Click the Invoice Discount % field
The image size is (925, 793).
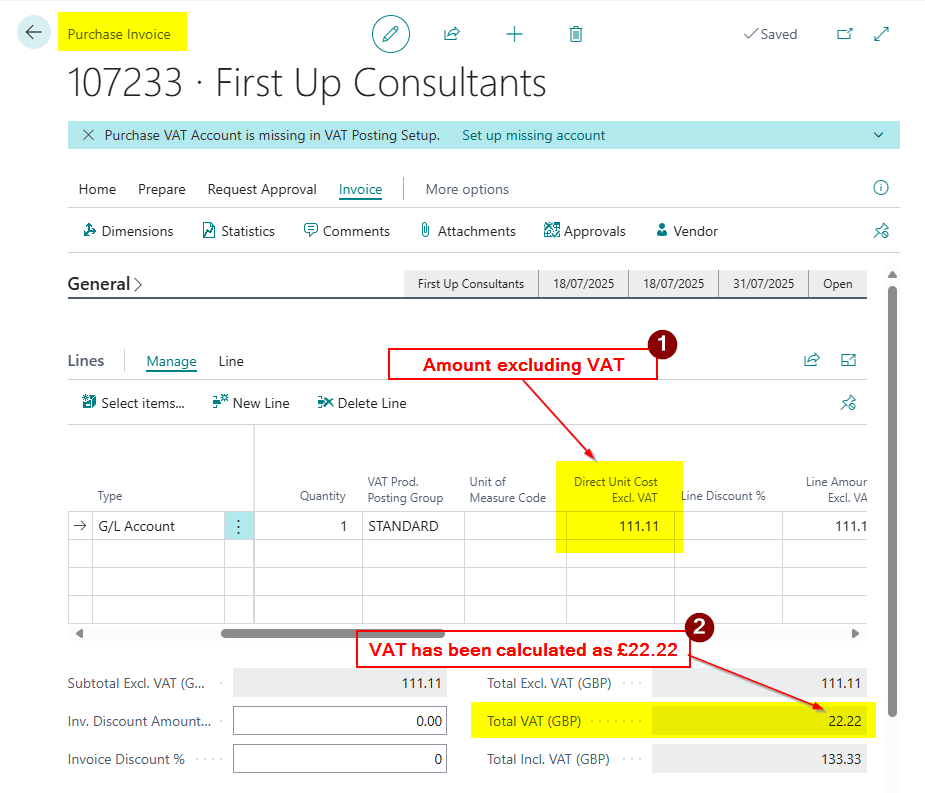[340, 759]
